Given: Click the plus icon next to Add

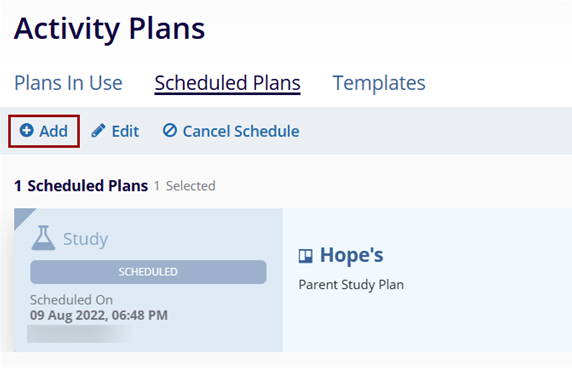Looking at the screenshot, I should tap(27, 130).
